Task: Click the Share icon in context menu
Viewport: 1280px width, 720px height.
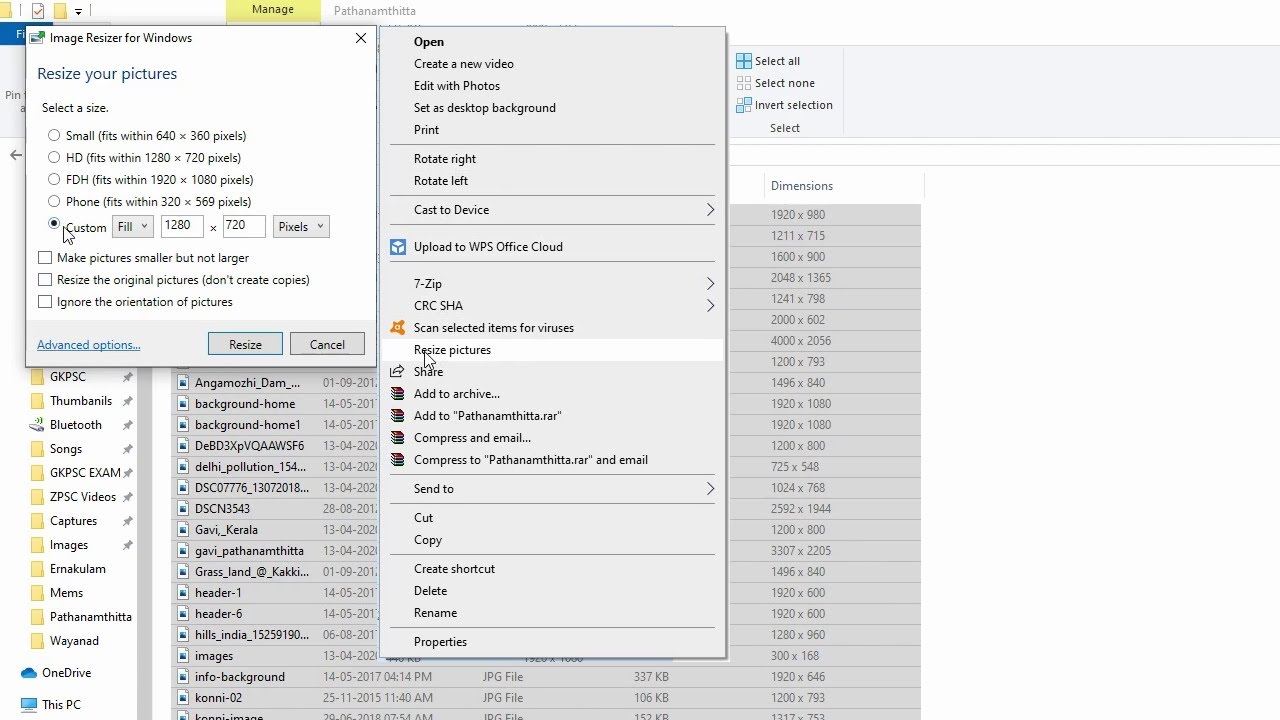Action: click(398, 371)
